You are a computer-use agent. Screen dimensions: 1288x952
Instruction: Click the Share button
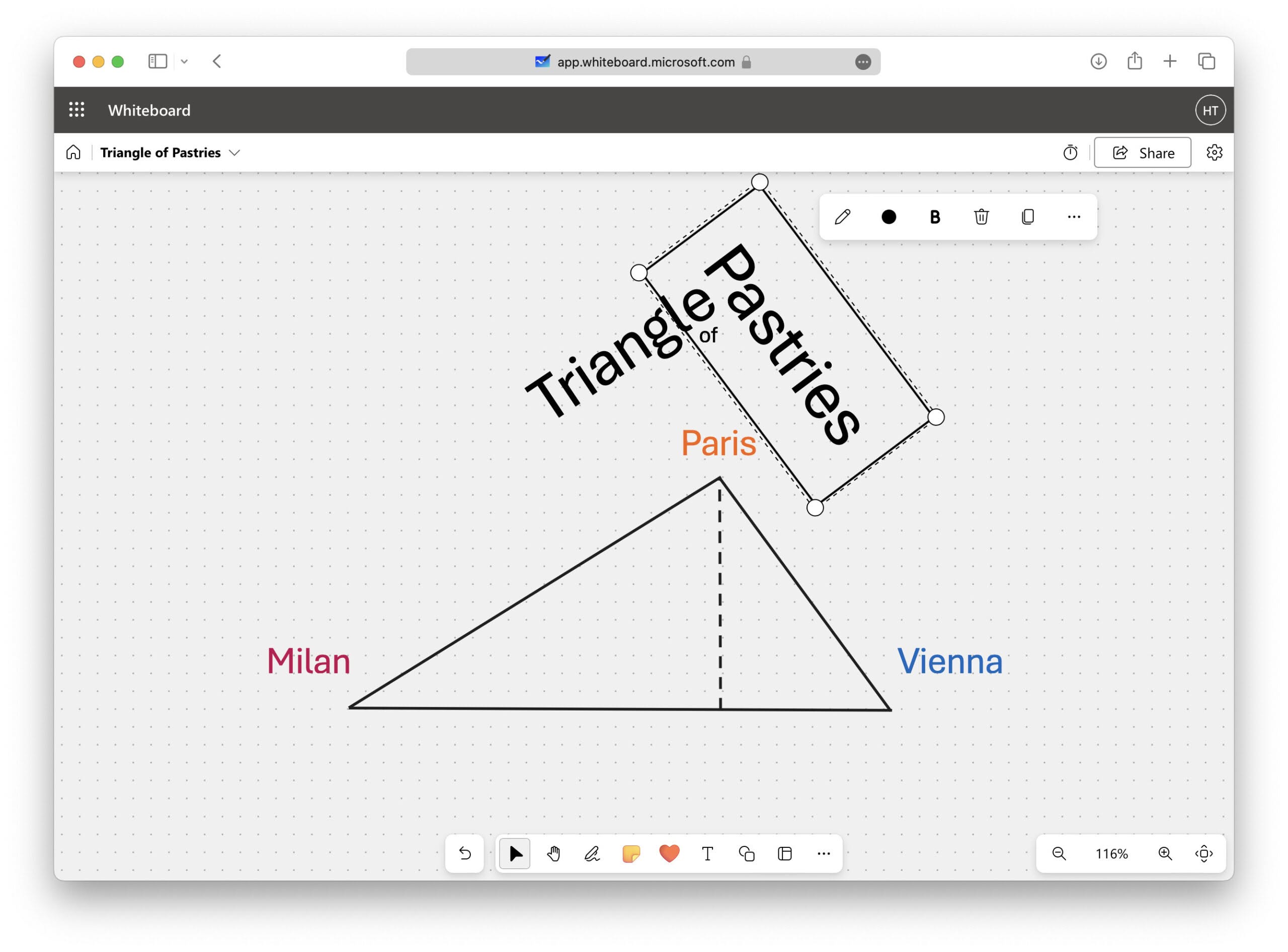coord(1142,152)
